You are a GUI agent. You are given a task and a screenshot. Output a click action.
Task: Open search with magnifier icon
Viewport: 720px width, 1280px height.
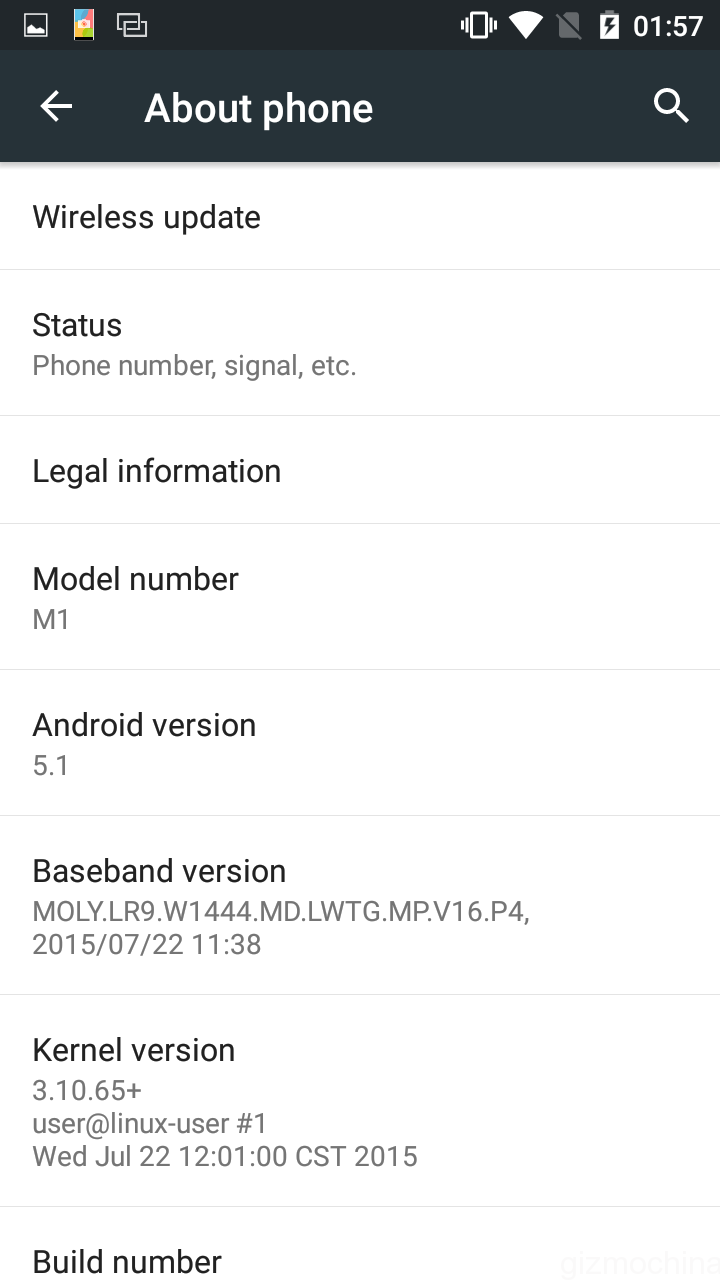[671, 105]
